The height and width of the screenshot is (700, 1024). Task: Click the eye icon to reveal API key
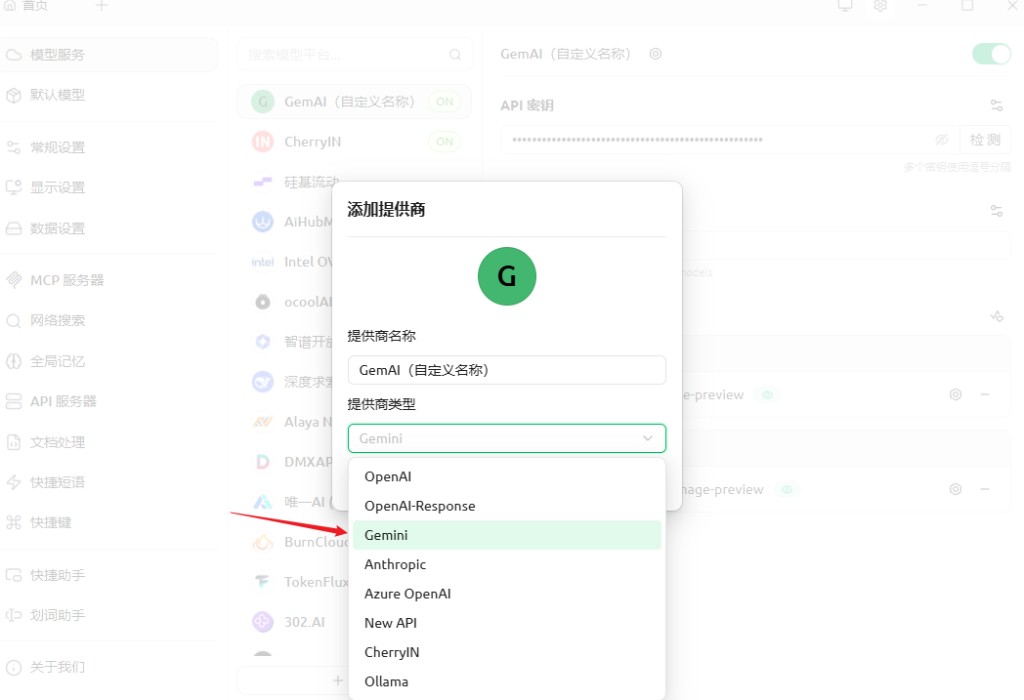coord(941,139)
